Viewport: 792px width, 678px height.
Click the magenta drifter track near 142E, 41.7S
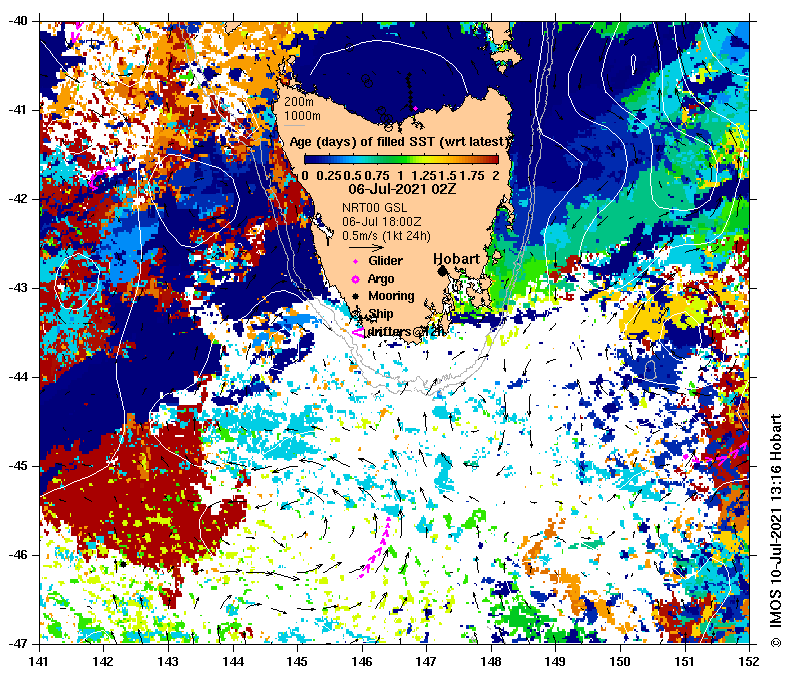pos(102,176)
